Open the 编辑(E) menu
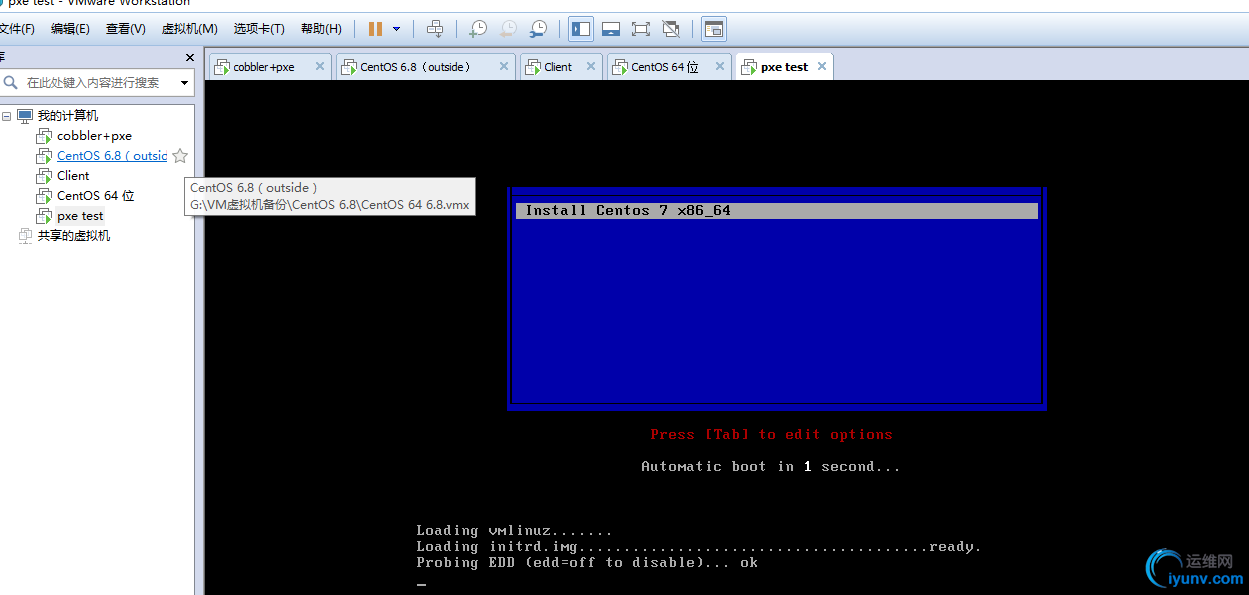The image size is (1249, 595). (70, 29)
